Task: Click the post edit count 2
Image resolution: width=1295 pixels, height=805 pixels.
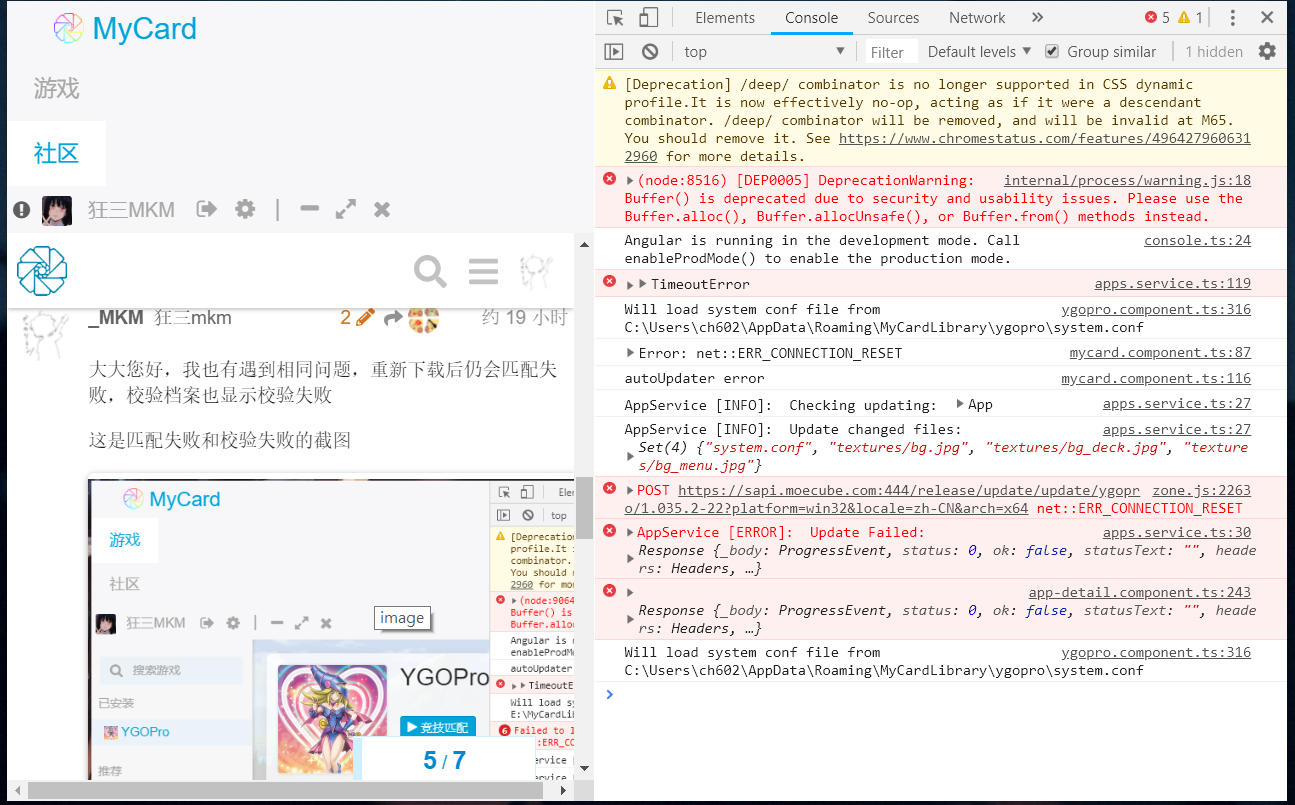Action: coord(345,318)
